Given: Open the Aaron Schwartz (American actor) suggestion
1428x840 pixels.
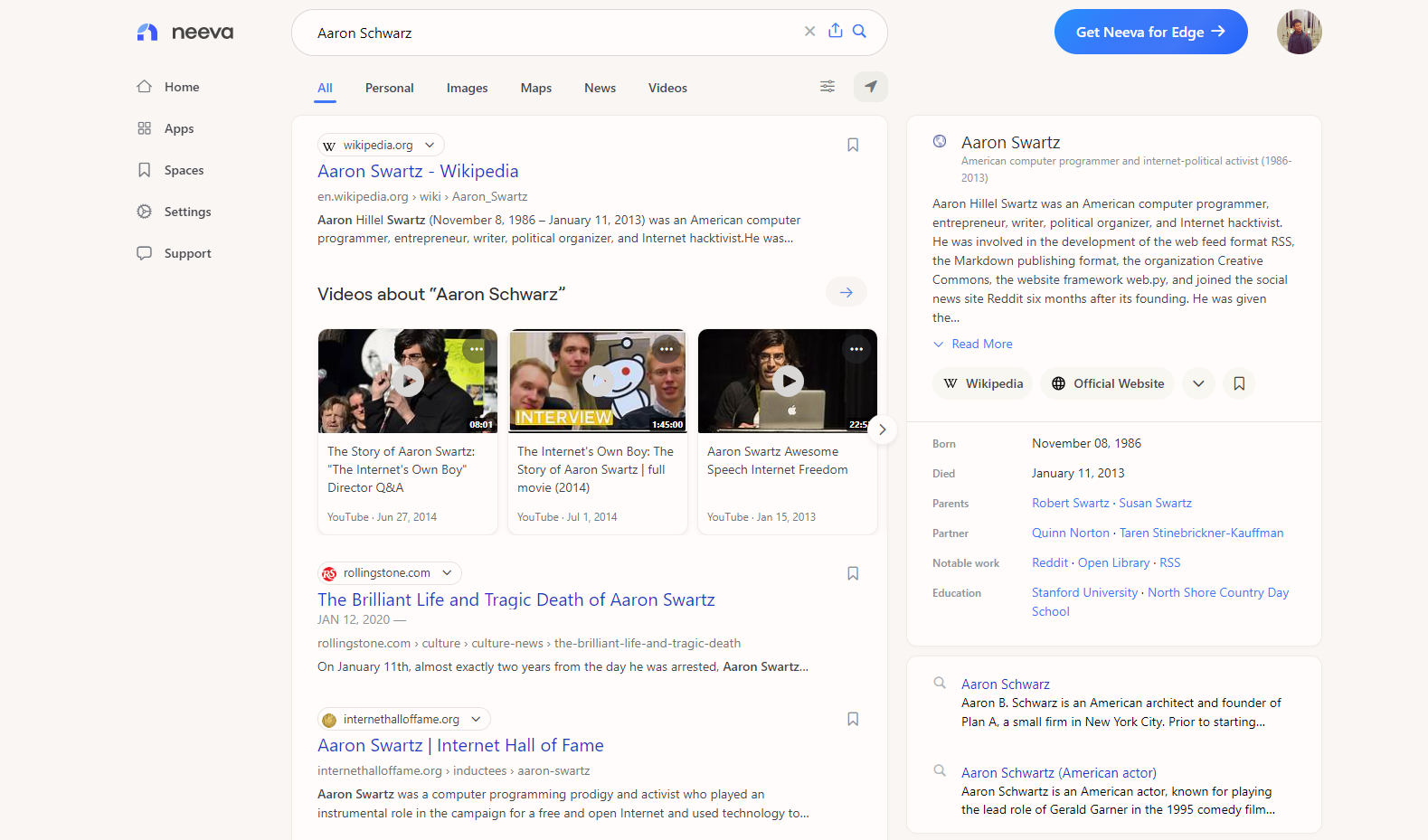Looking at the screenshot, I should tap(1059, 773).
